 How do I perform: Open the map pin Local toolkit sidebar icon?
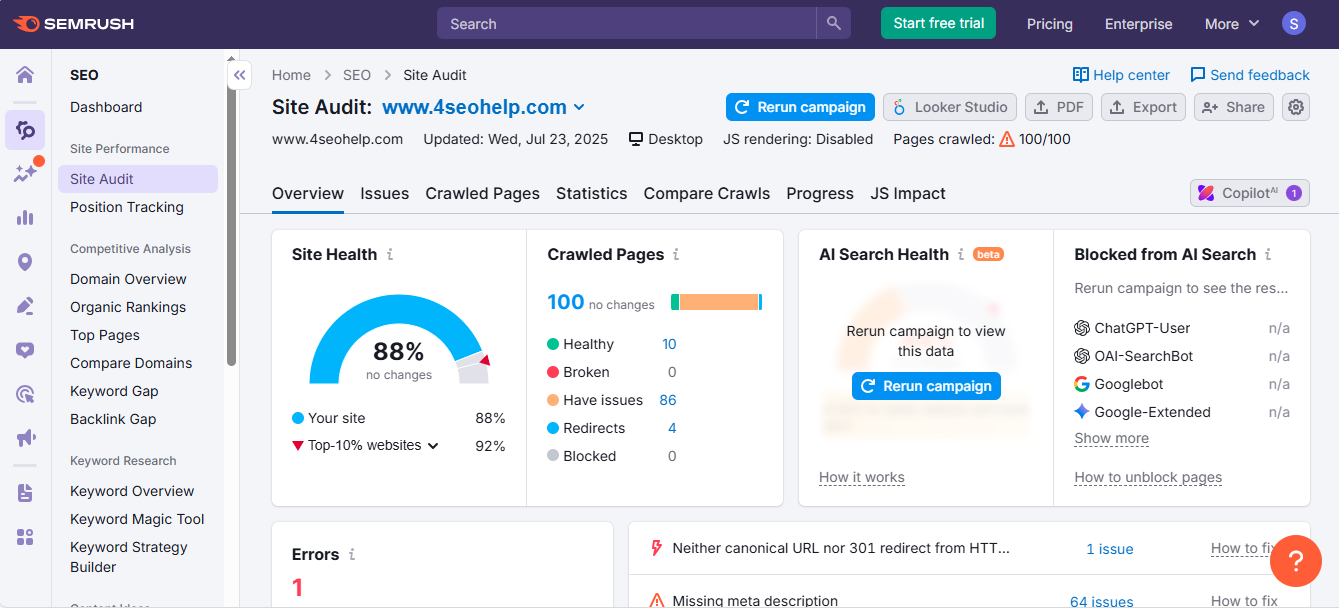24,261
